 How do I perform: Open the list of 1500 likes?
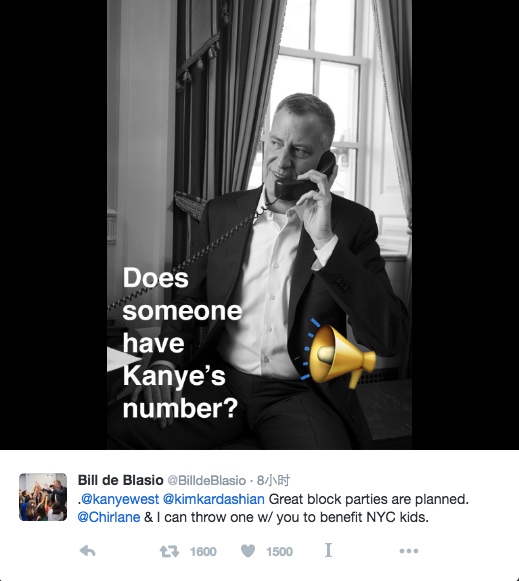point(279,551)
